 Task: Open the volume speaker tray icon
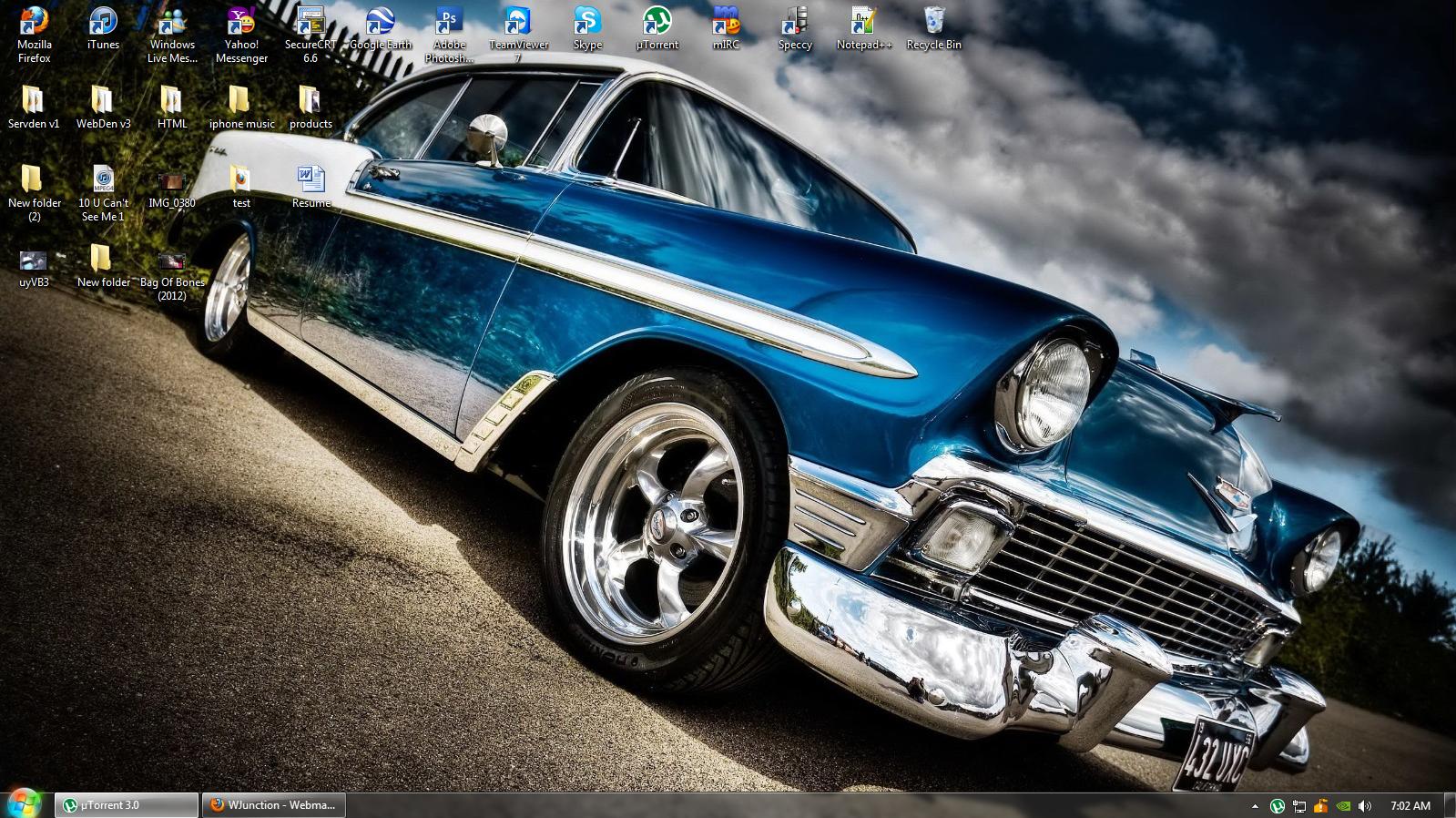pos(1364,806)
